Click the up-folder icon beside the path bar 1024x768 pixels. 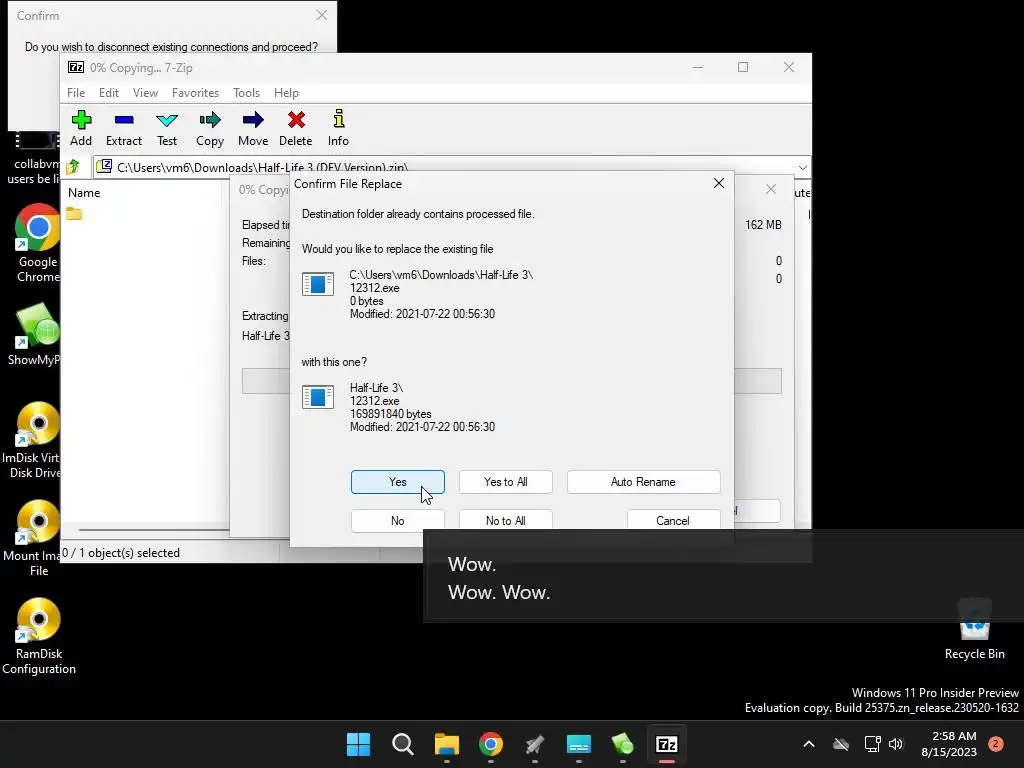point(74,167)
